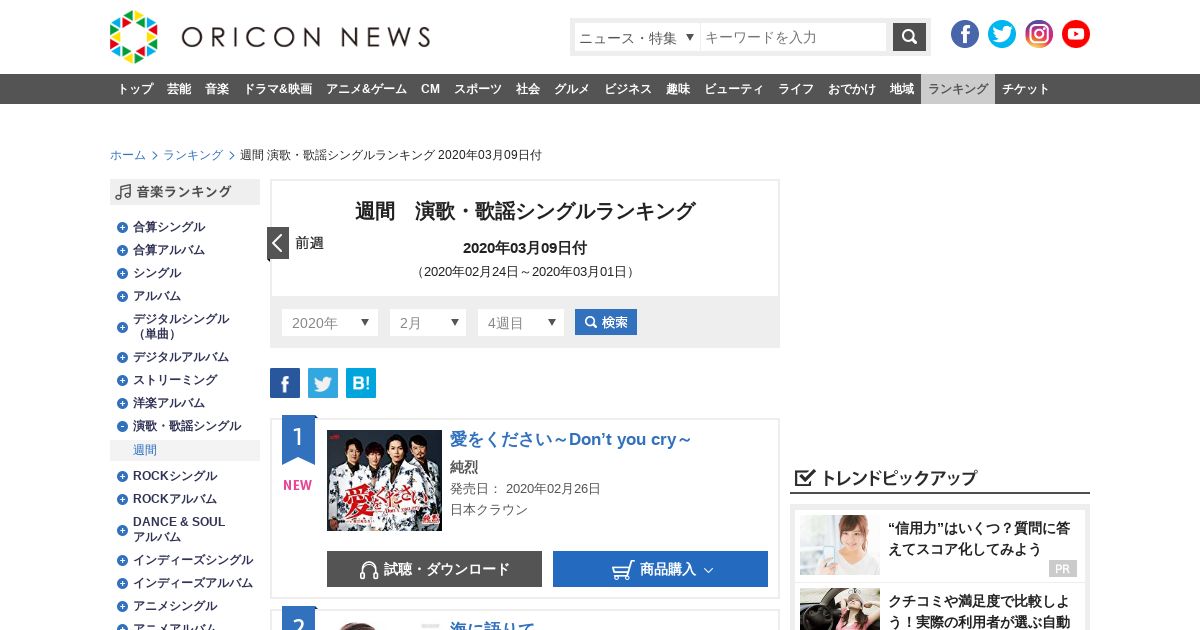Open the 2月 month dropdown
This screenshot has height=630, width=1200.
click(428, 322)
